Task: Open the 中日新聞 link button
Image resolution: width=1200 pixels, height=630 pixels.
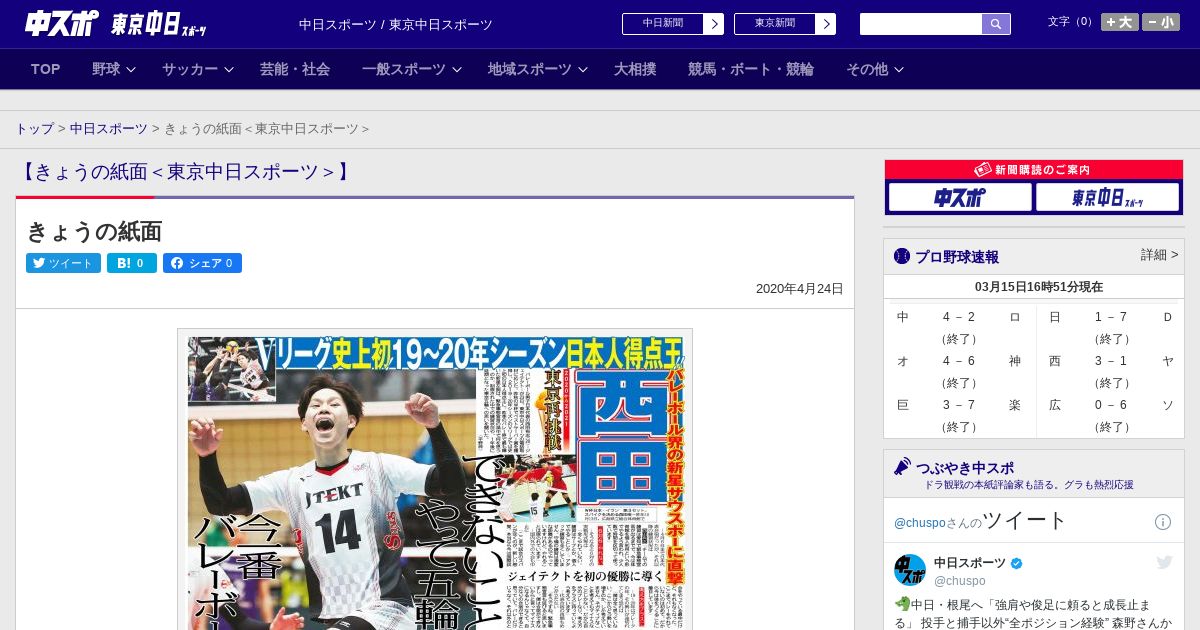Action: 663,24
